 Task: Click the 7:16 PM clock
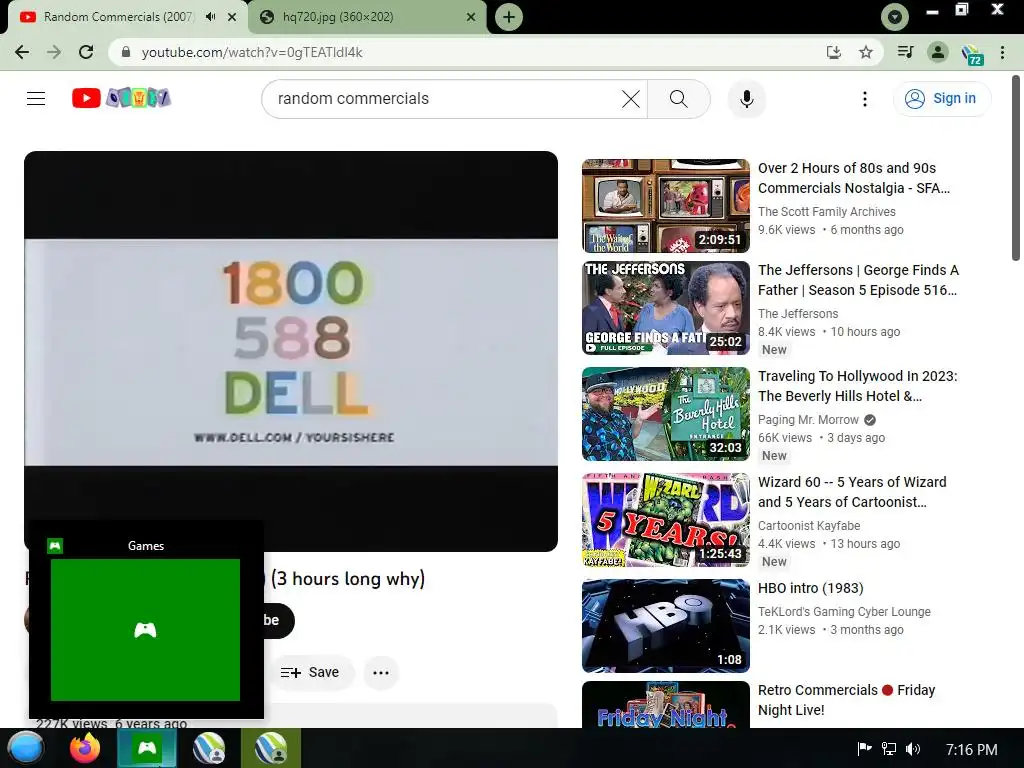tap(971, 749)
